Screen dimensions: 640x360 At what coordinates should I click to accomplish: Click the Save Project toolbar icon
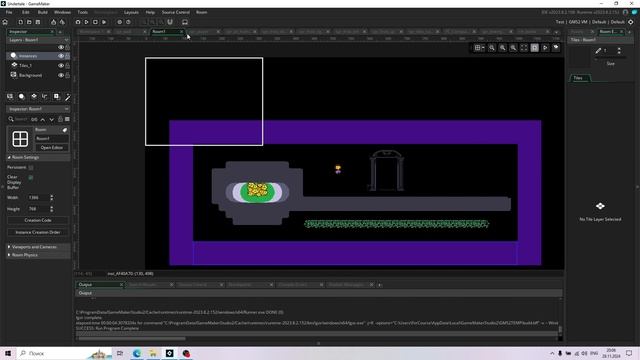click(38, 22)
